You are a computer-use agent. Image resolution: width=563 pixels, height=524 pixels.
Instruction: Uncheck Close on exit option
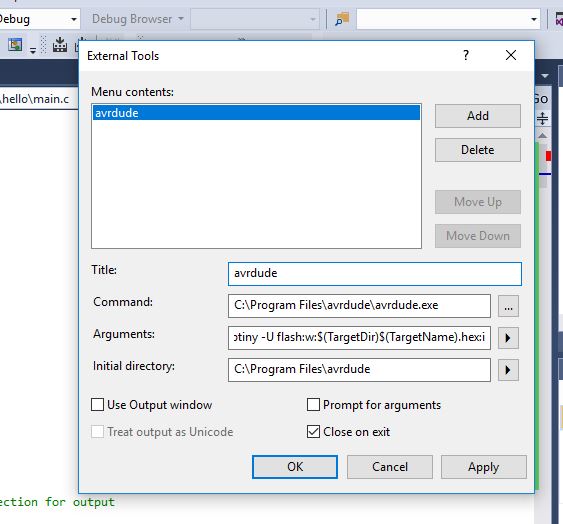pos(313,432)
